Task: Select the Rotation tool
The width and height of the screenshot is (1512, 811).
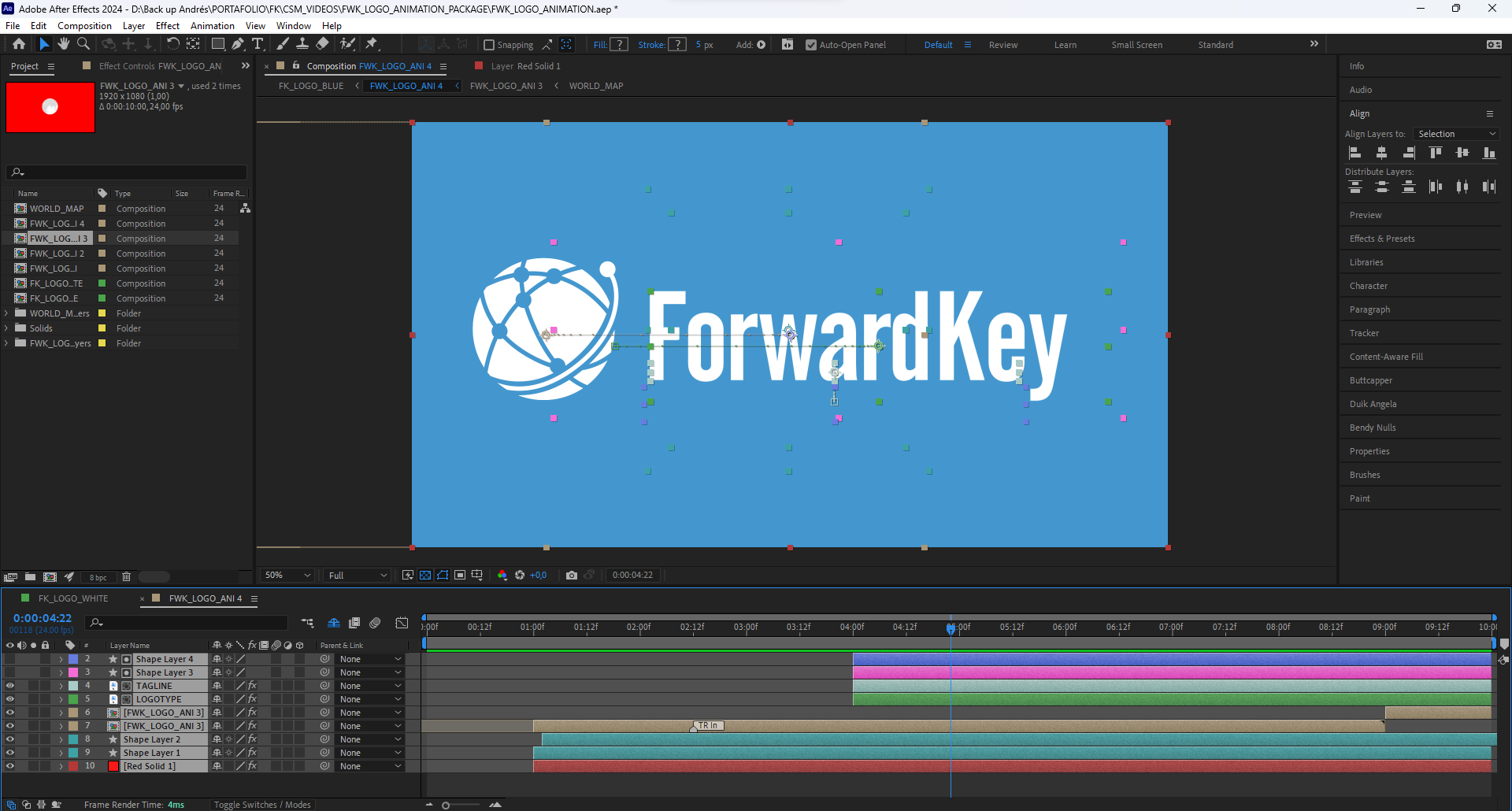Action: pos(172,44)
